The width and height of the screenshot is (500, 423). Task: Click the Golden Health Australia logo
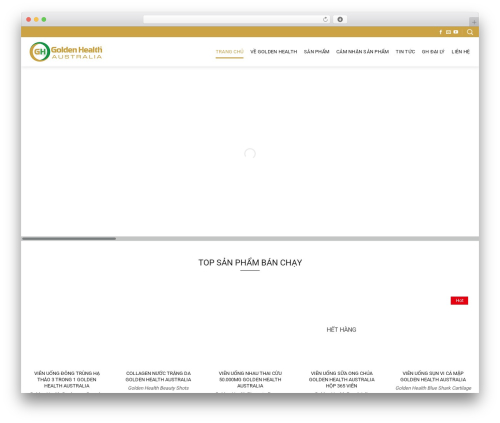[x=66, y=52]
